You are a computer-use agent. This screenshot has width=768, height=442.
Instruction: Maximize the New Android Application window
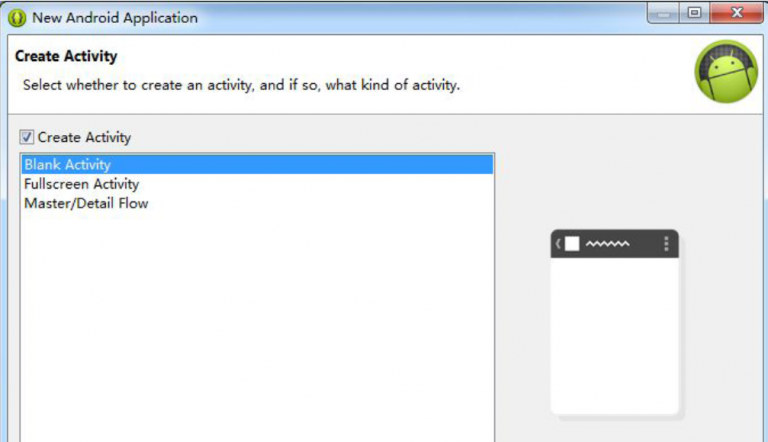694,13
